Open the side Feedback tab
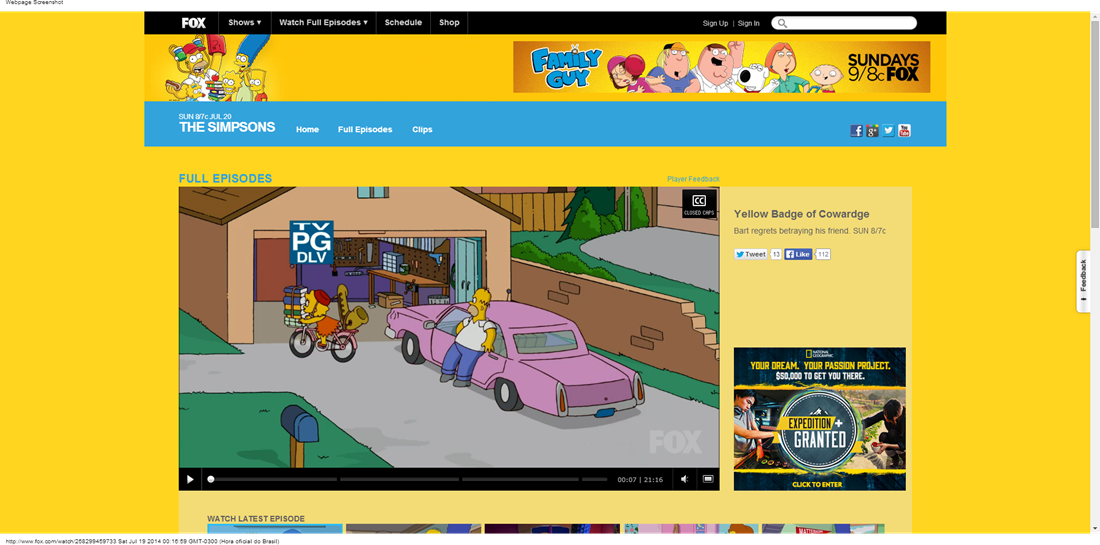1100x545 pixels. point(1083,281)
